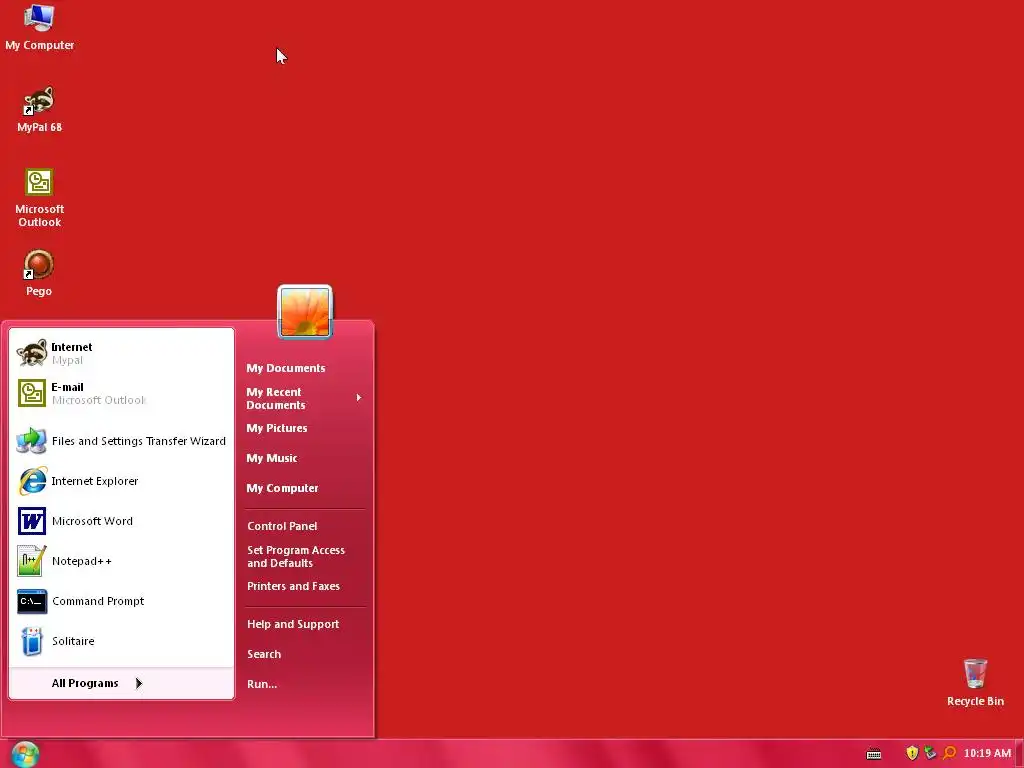The width and height of the screenshot is (1024, 768).
Task: Launch Internet Mypal from the Start menu
Action: coord(121,353)
